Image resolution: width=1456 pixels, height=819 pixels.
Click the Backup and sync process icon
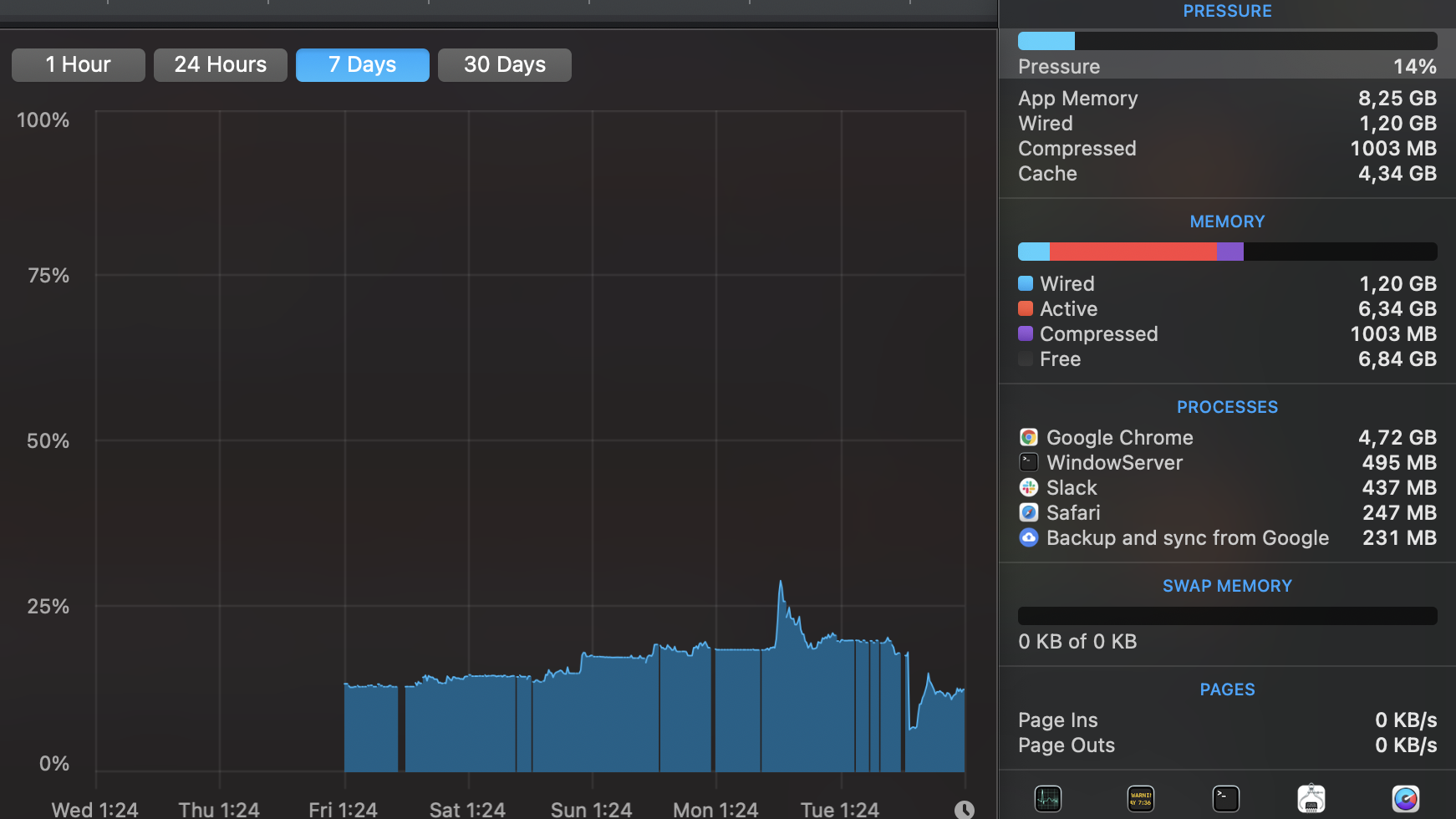tap(1029, 537)
